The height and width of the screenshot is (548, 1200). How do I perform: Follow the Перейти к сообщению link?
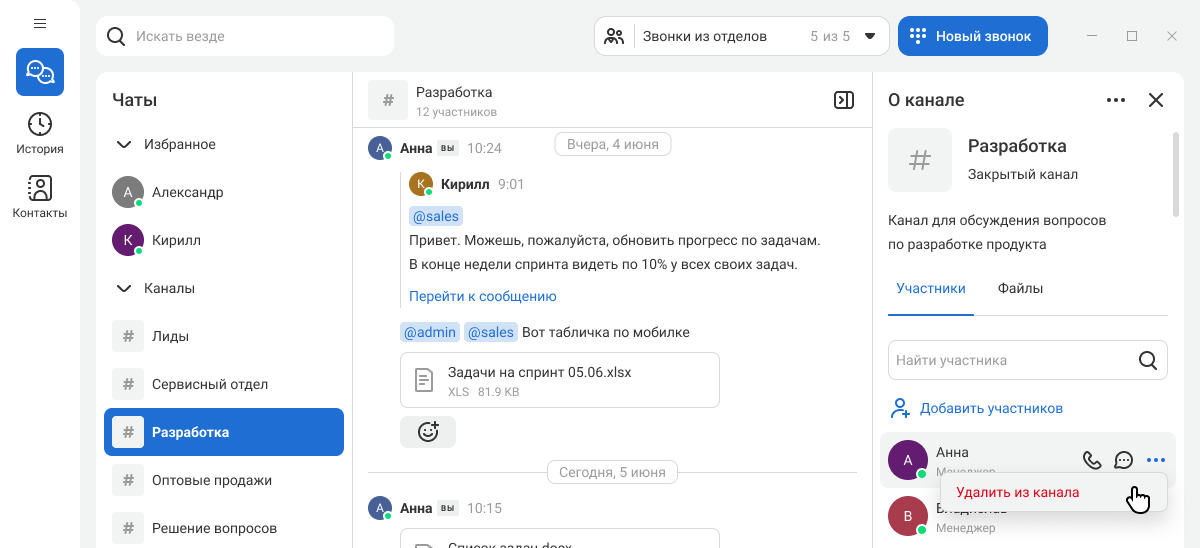tap(482, 296)
